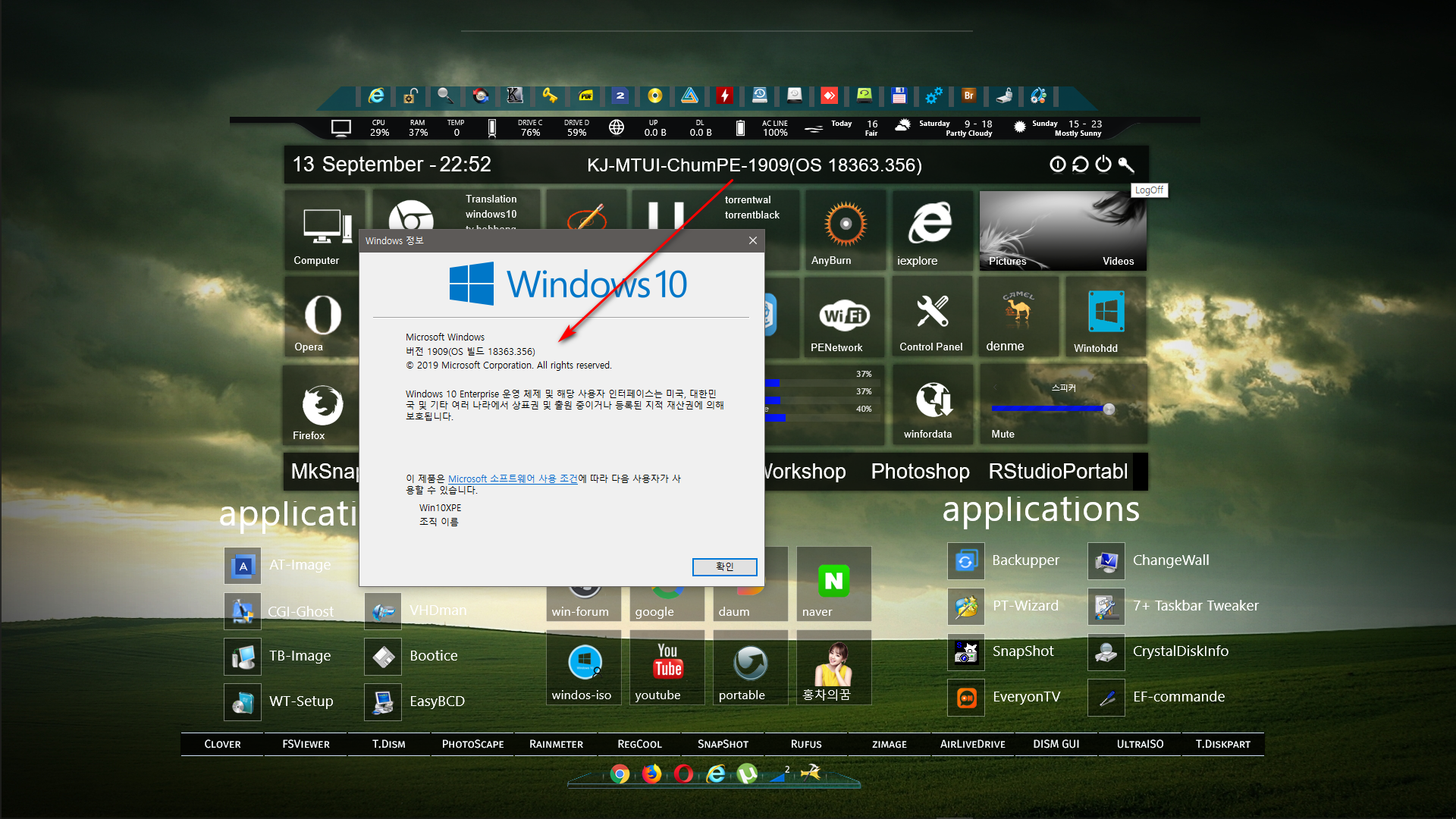
Task: Open naver shortcut tile
Action: click(833, 584)
